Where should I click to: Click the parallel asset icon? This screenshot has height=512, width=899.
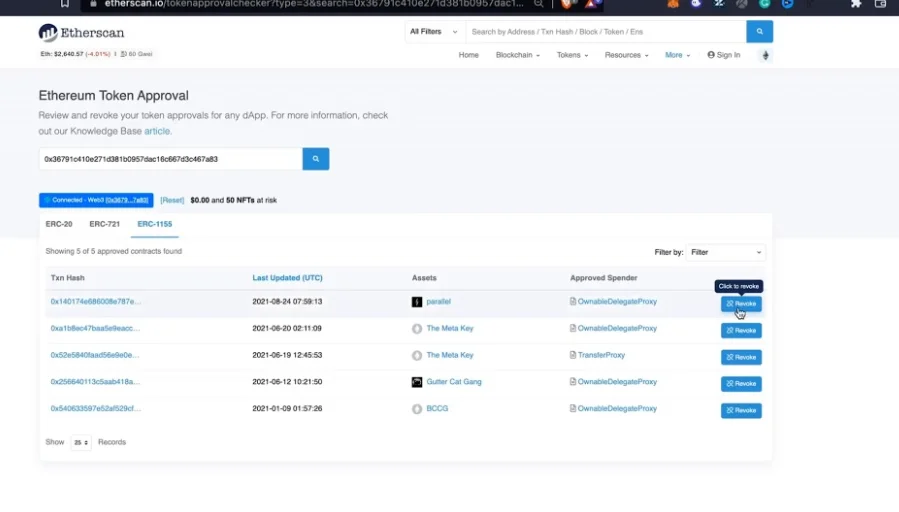pos(417,302)
